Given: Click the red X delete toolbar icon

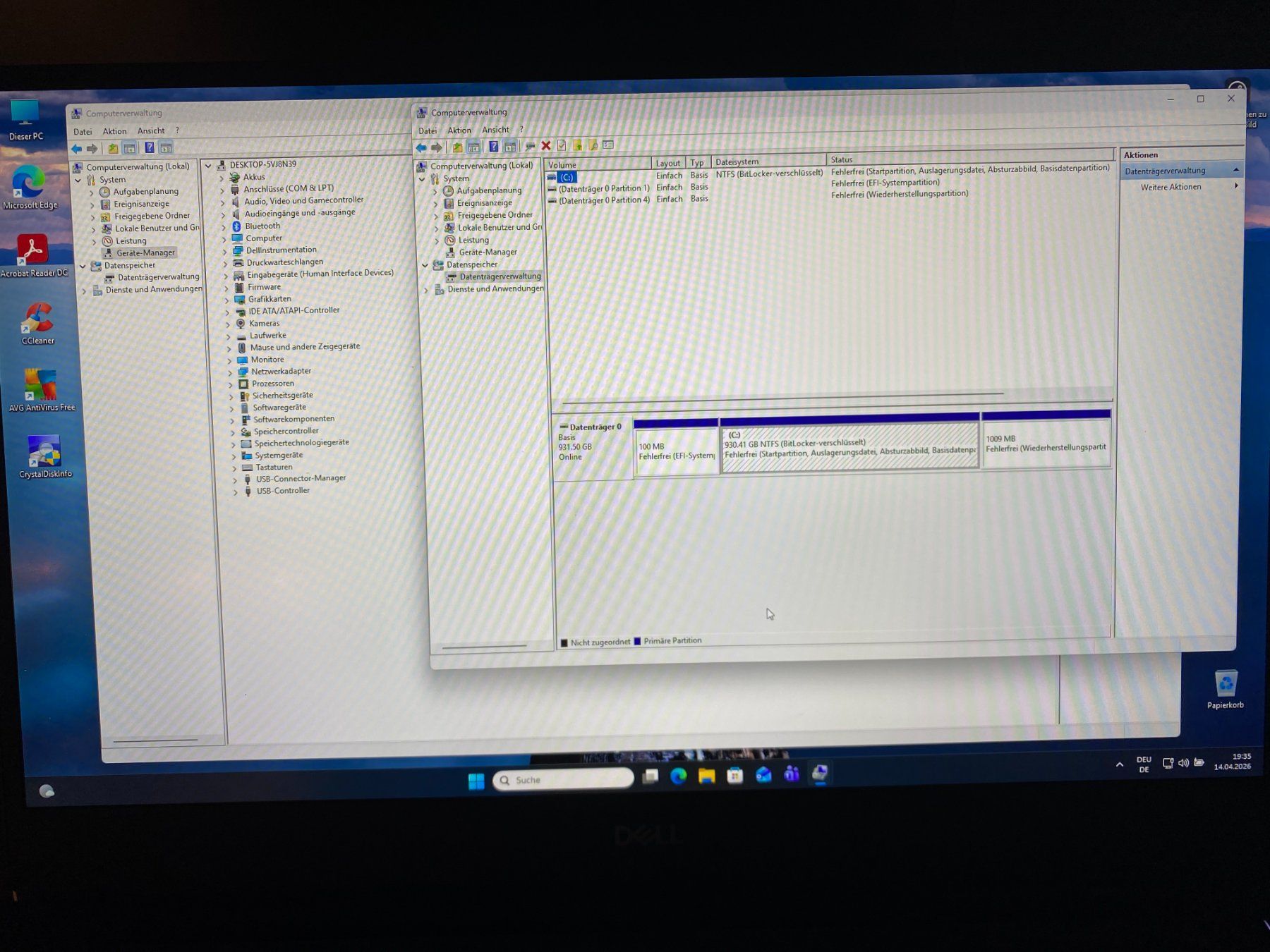Looking at the screenshot, I should click(x=545, y=146).
